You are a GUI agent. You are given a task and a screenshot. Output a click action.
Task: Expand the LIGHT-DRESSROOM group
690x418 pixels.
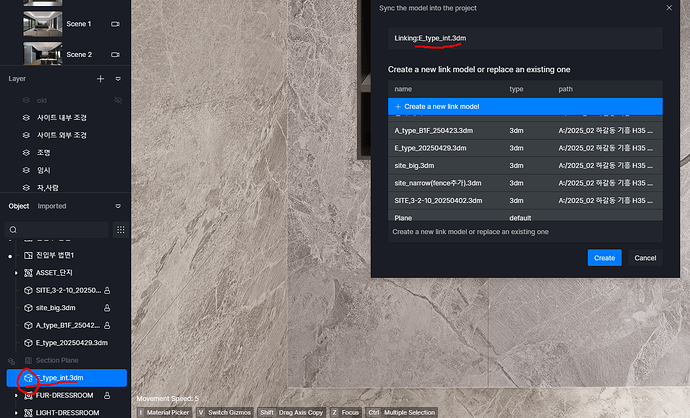(16, 413)
